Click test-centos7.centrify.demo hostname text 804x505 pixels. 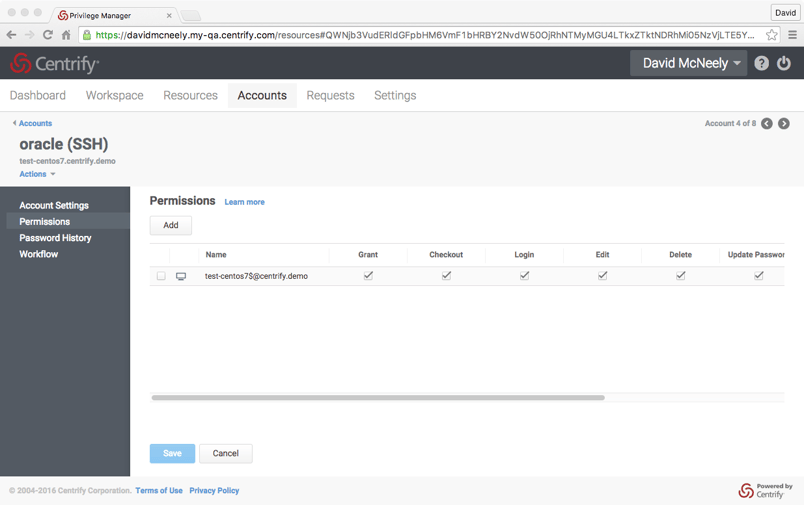(67, 161)
